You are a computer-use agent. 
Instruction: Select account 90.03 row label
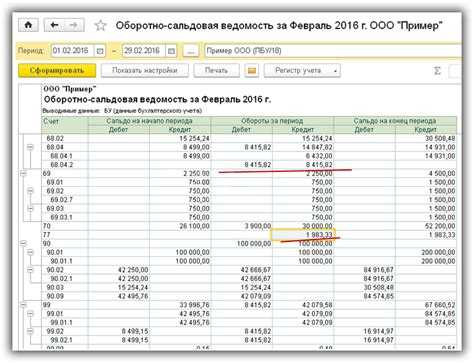pyautogui.click(x=55, y=287)
